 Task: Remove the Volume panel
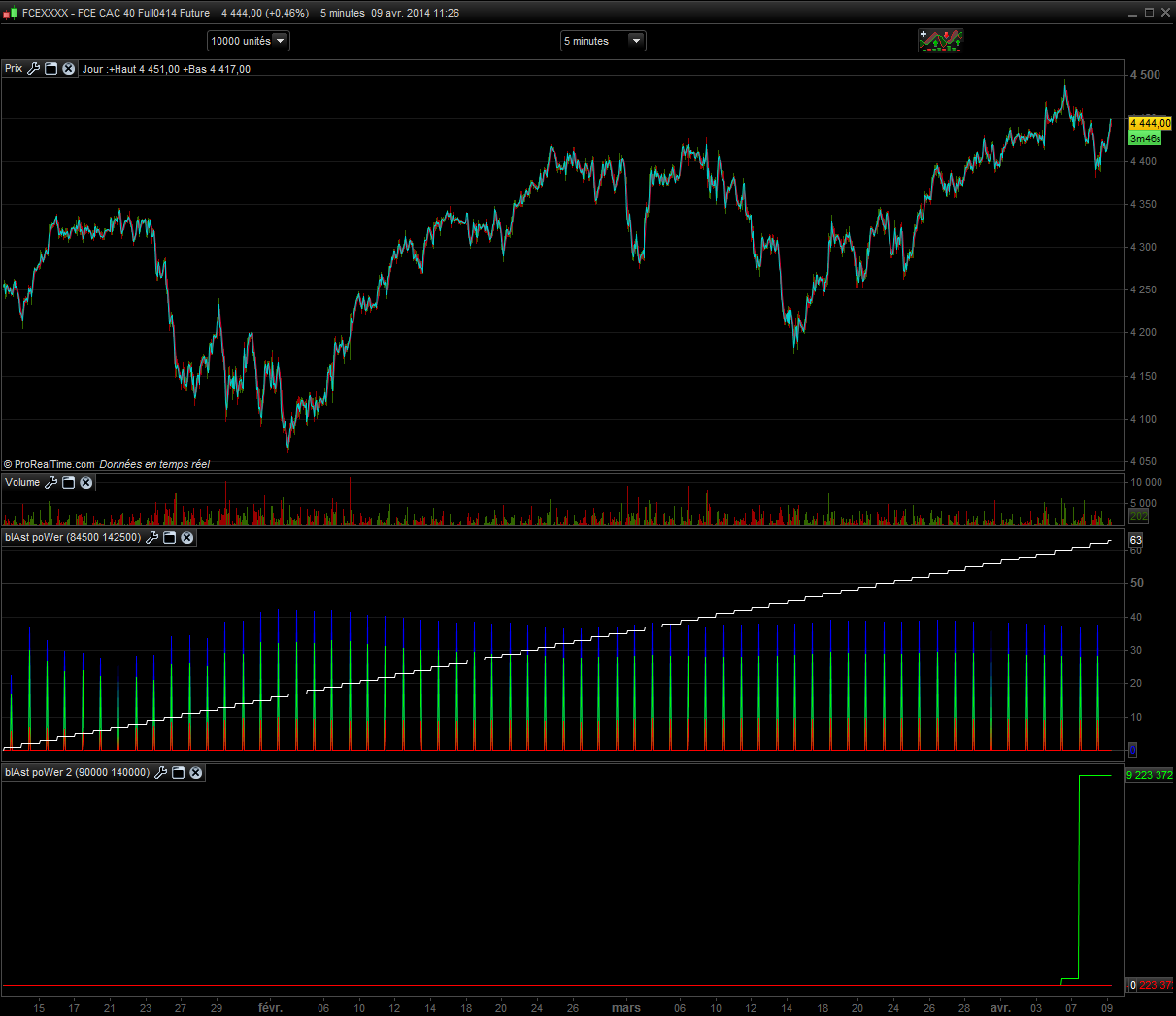point(86,483)
